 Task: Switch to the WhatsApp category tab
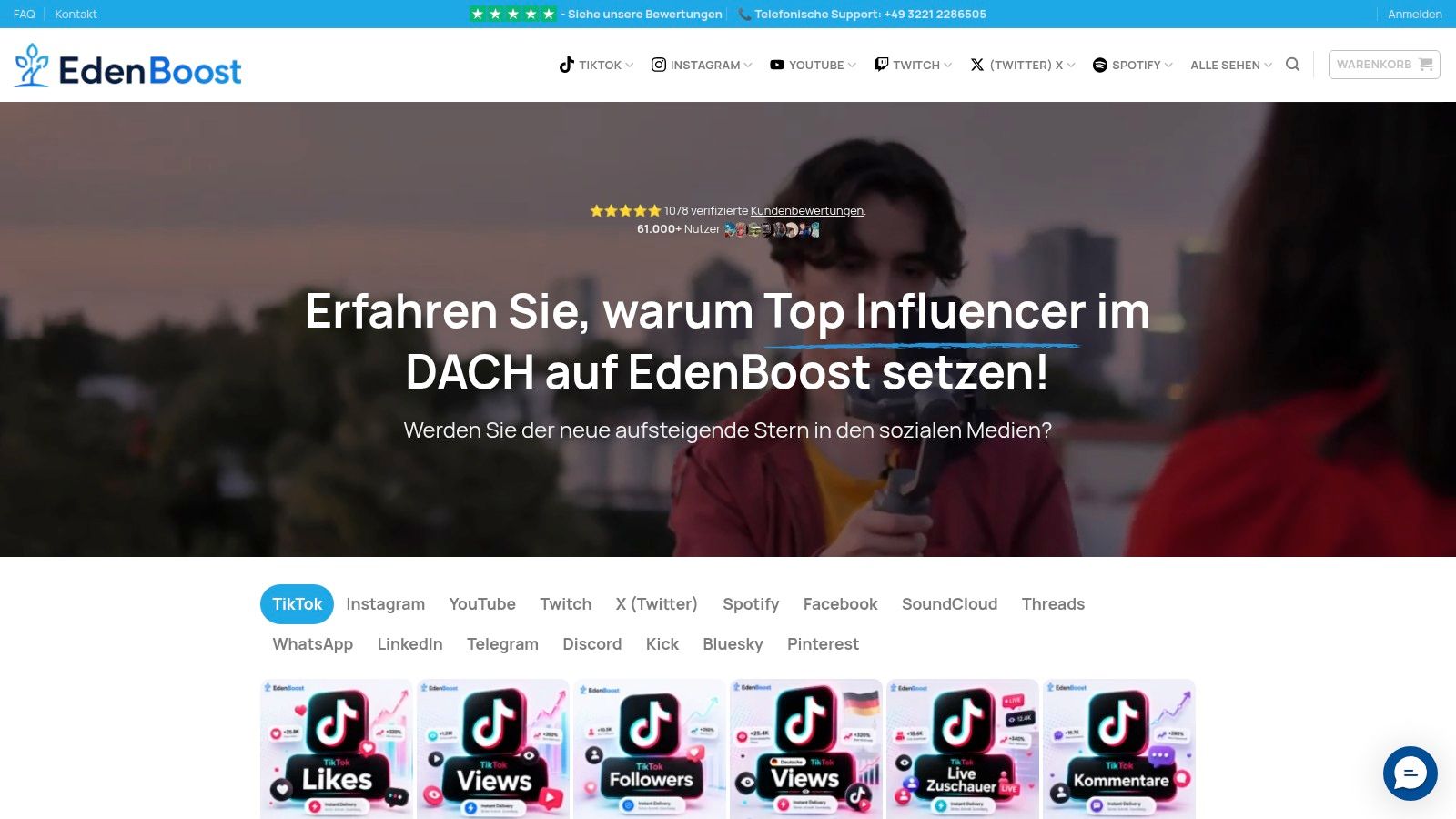tap(312, 644)
